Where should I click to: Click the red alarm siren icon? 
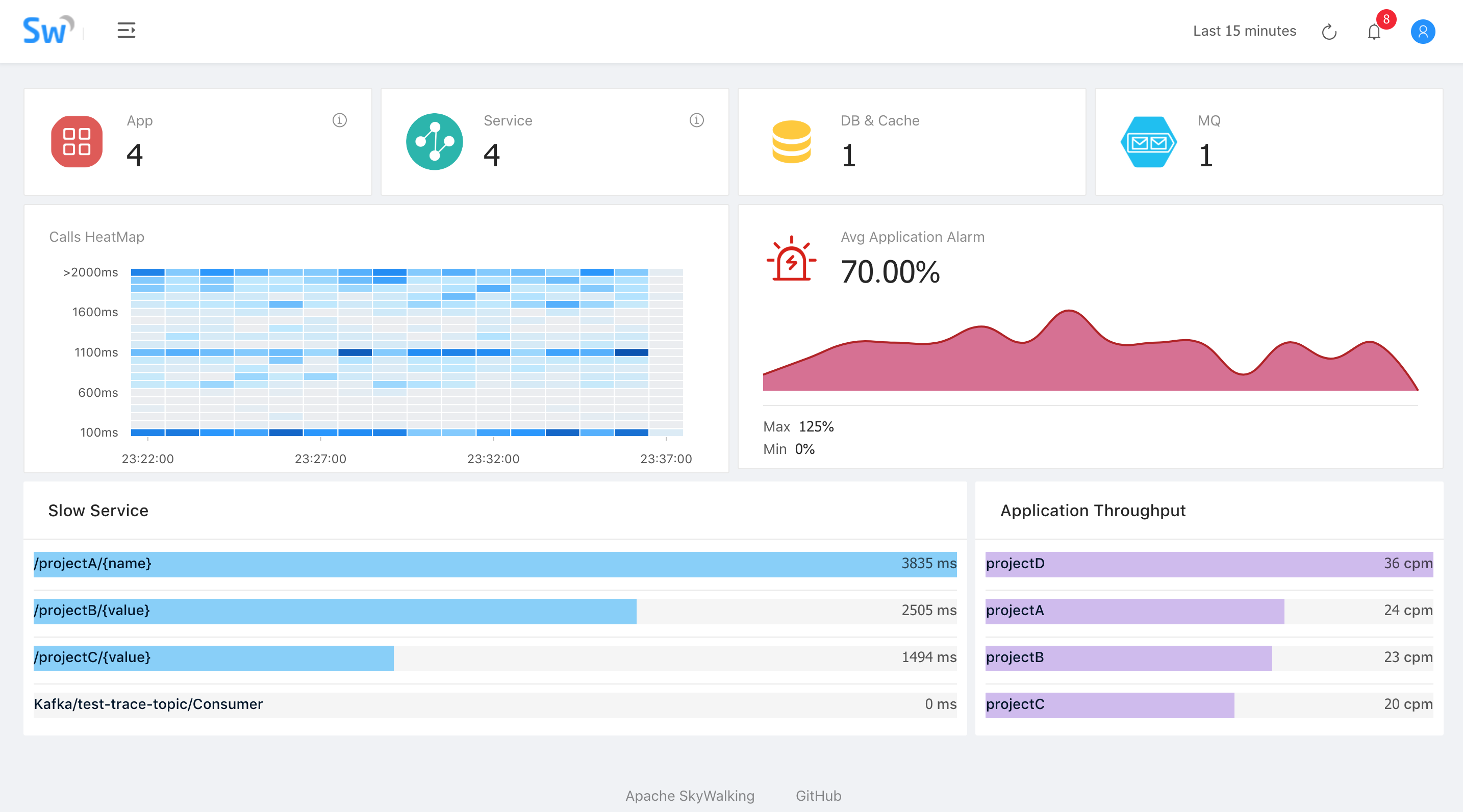pos(791,259)
